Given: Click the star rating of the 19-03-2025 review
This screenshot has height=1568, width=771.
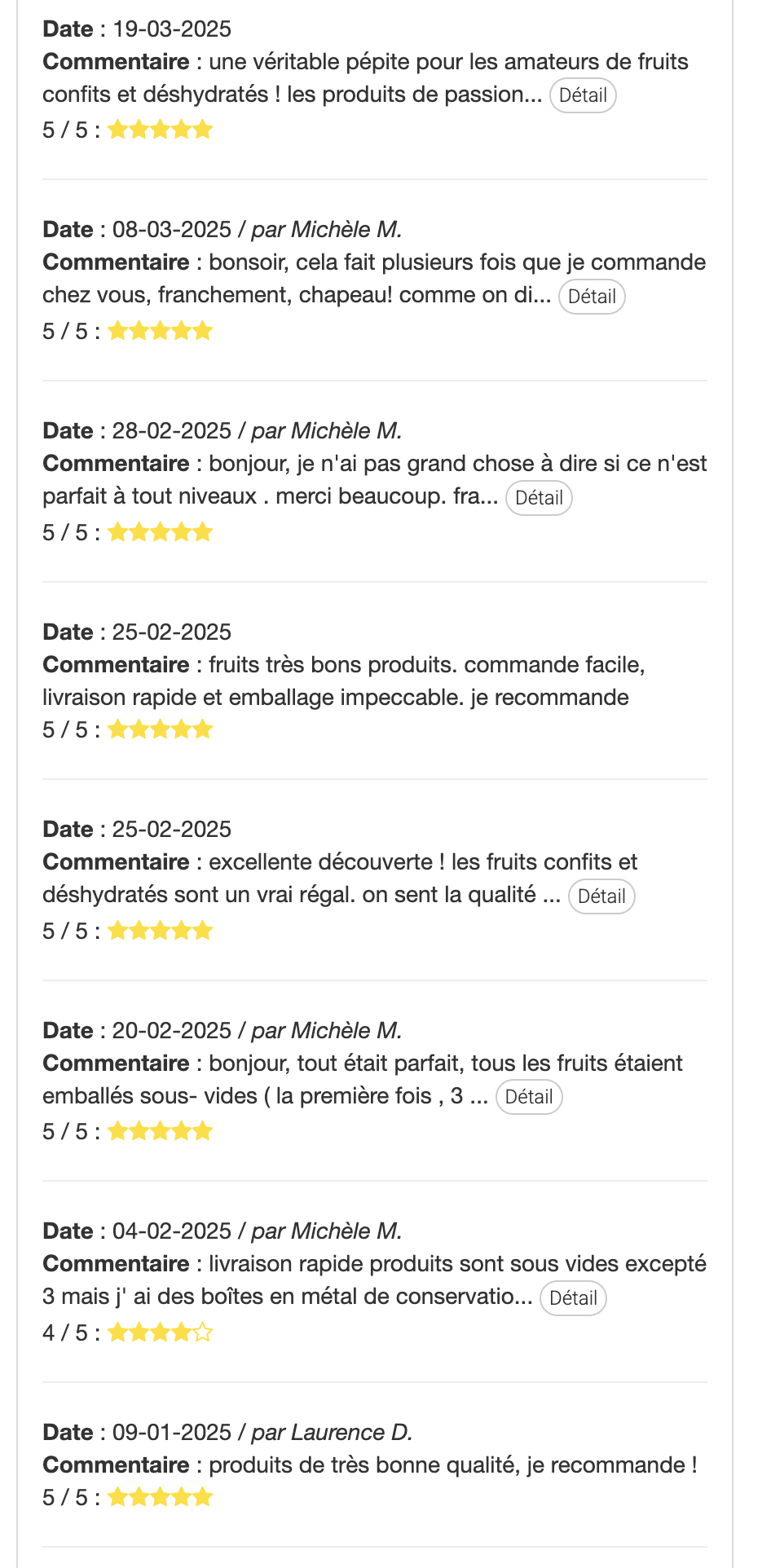Looking at the screenshot, I should [160, 130].
